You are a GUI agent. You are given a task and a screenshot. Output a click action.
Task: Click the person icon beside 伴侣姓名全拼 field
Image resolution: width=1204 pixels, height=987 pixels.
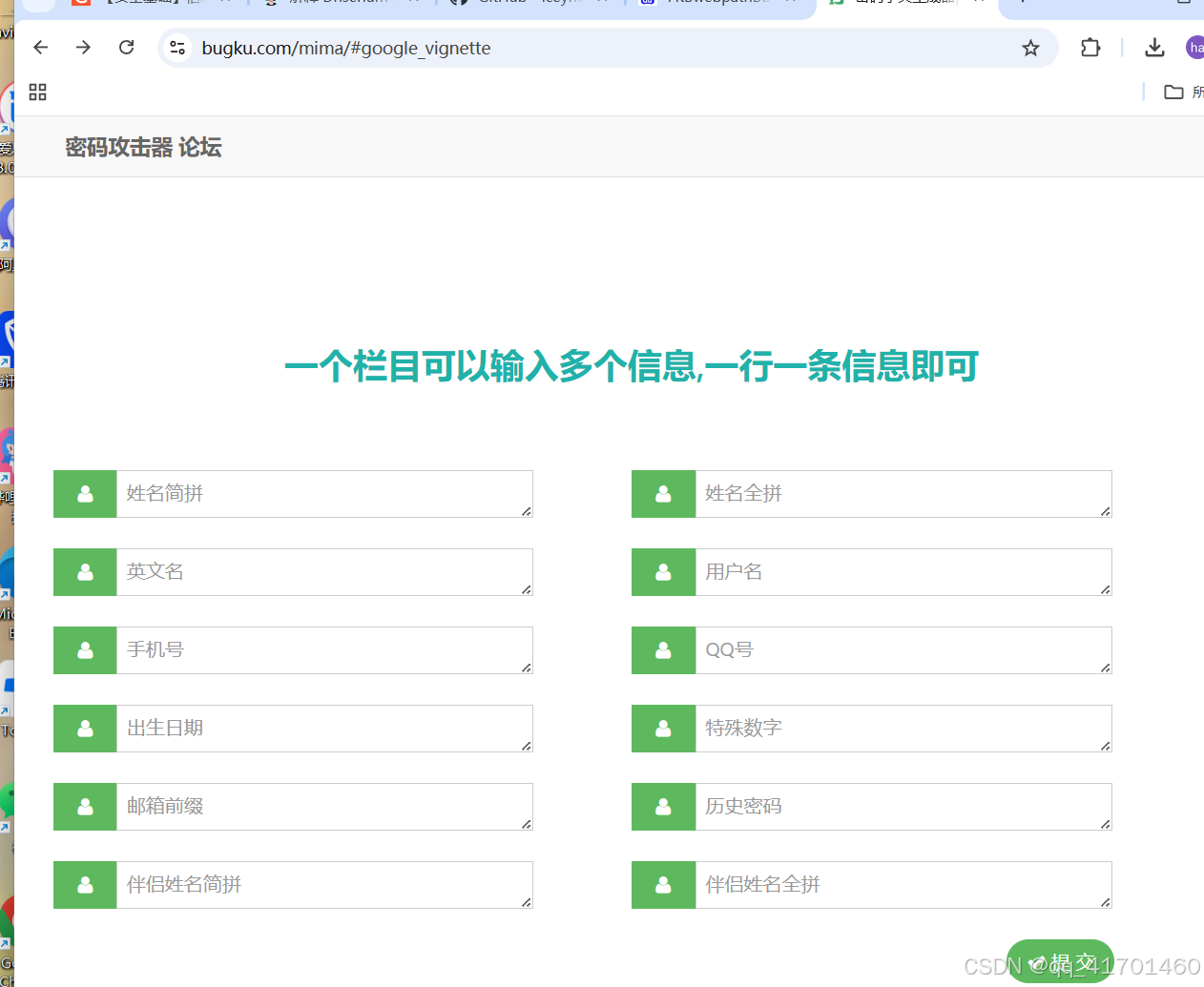(x=662, y=884)
